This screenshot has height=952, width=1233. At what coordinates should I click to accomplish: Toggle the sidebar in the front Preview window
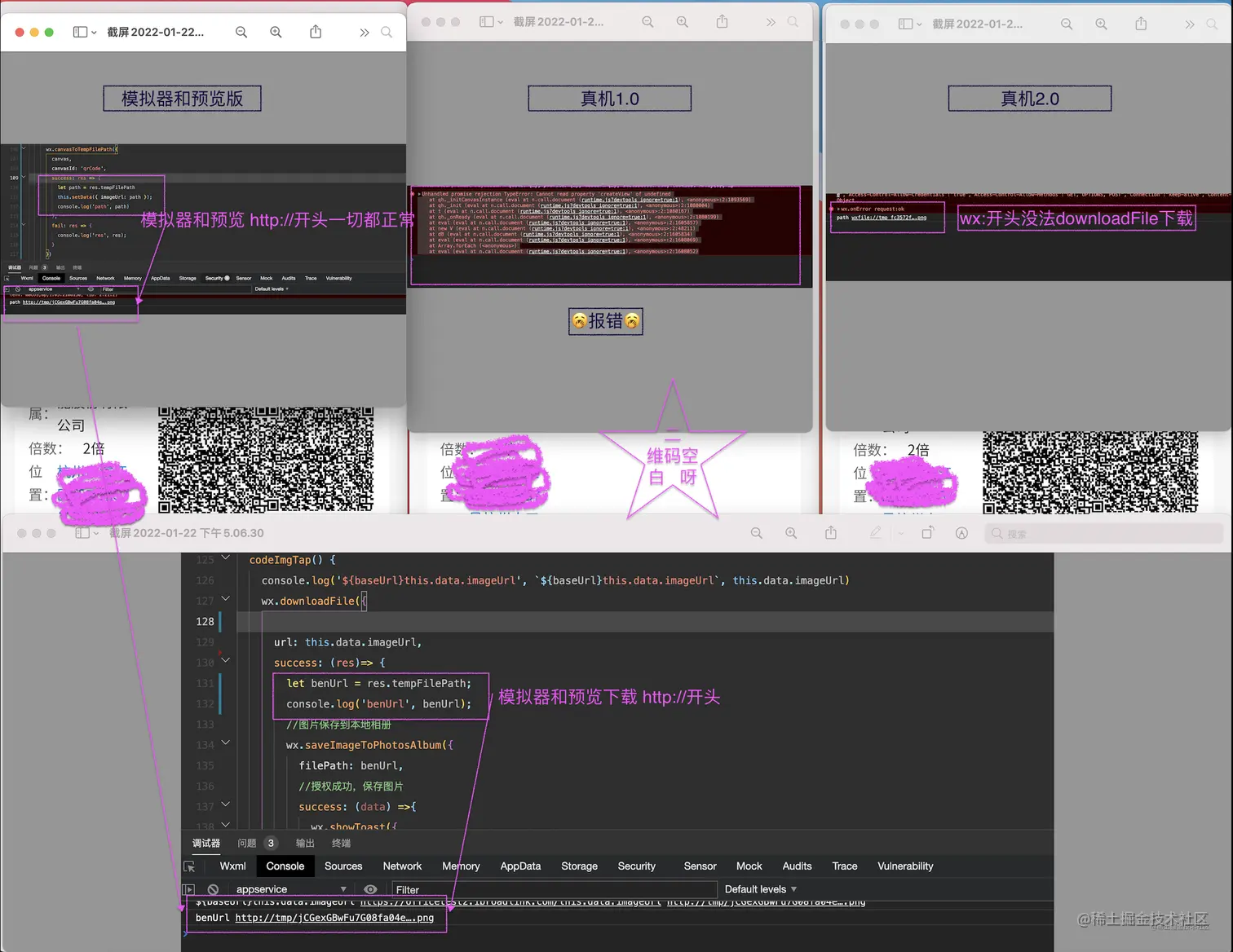80,32
